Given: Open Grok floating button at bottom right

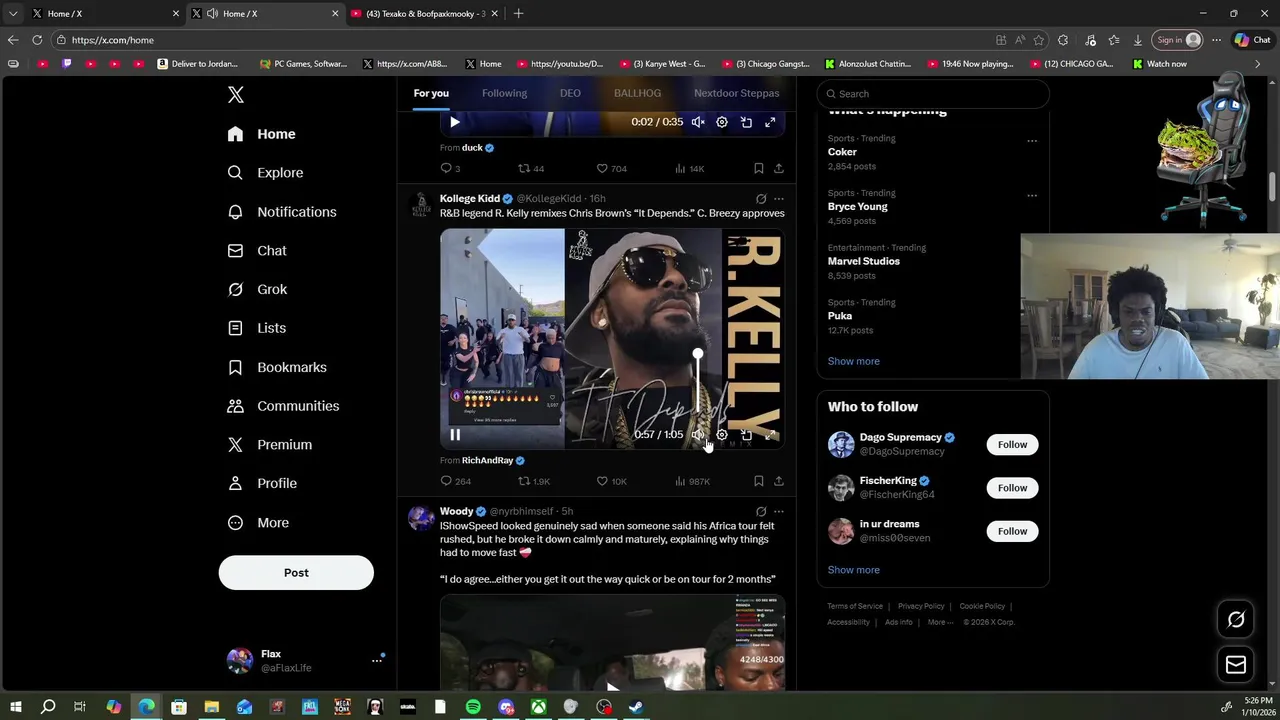Looking at the screenshot, I should 1236,620.
